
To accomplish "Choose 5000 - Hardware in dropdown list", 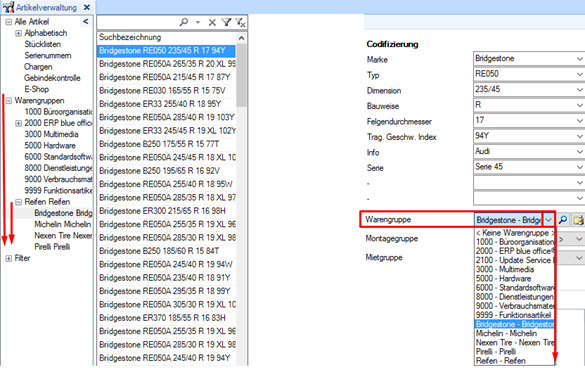I will [x=515, y=278].
